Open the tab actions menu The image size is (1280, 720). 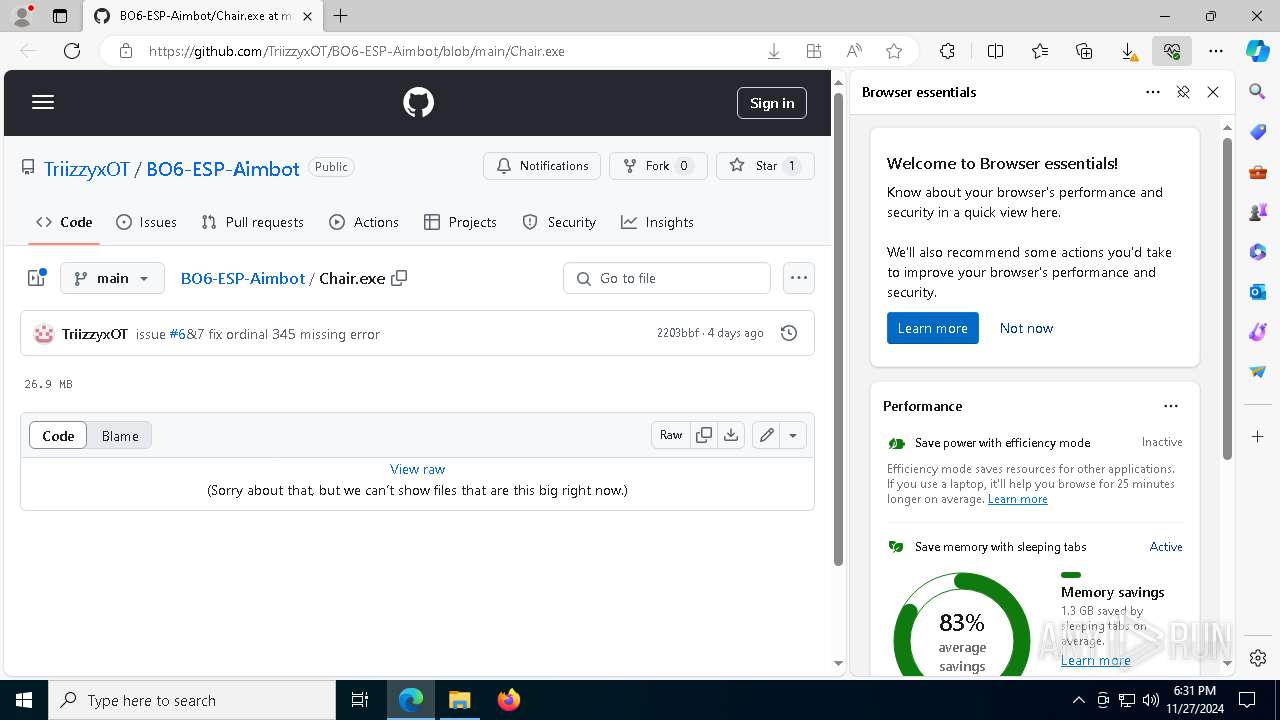click(x=59, y=16)
